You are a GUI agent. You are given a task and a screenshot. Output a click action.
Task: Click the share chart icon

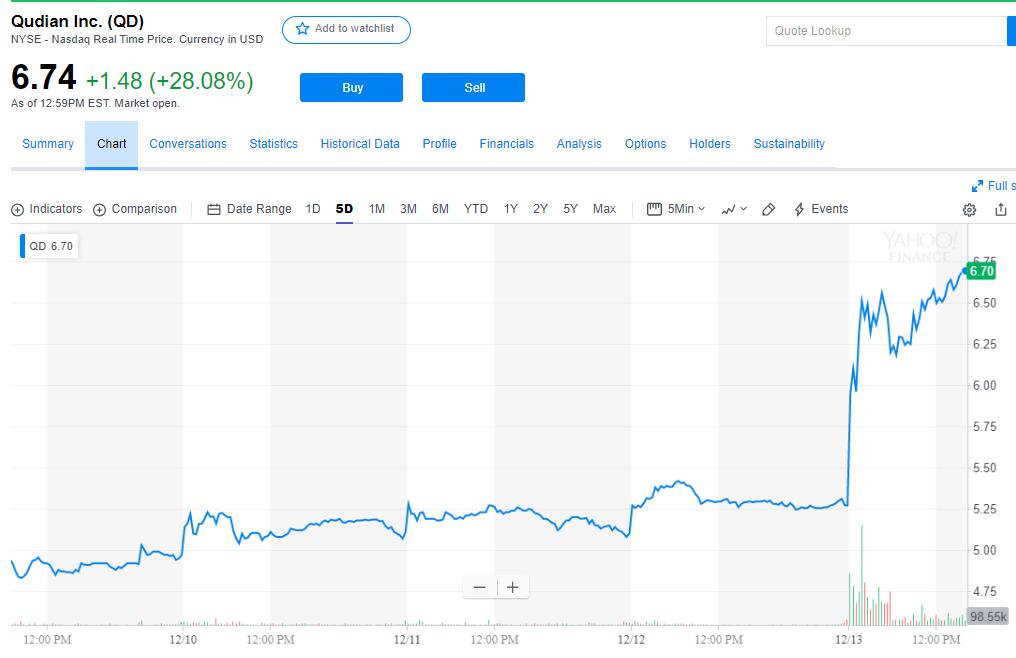point(1000,209)
